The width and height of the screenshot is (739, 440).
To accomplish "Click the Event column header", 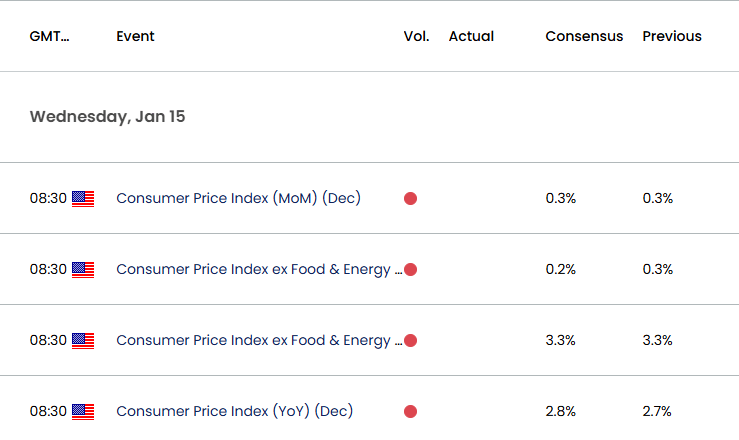I will point(135,36).
